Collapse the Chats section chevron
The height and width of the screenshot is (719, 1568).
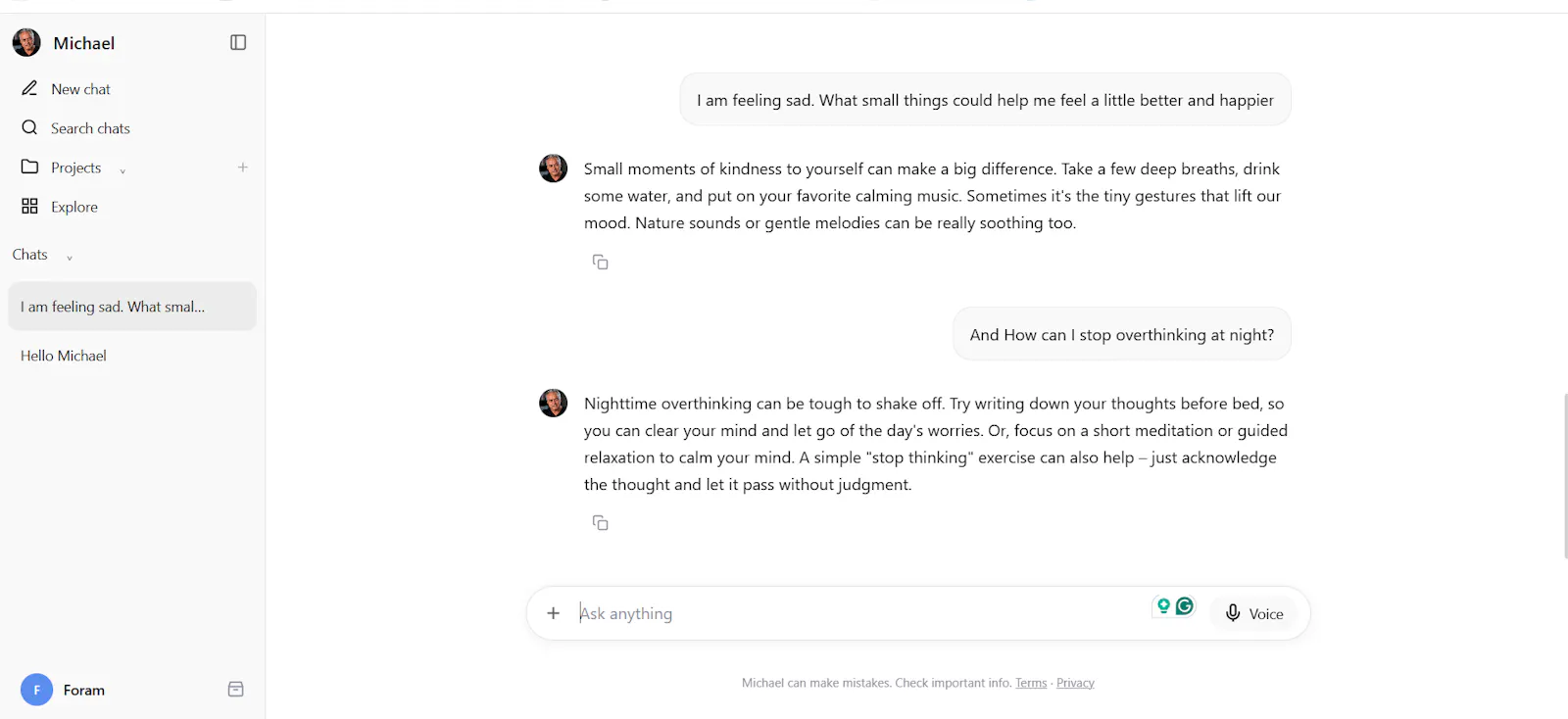tap(70, 258)
